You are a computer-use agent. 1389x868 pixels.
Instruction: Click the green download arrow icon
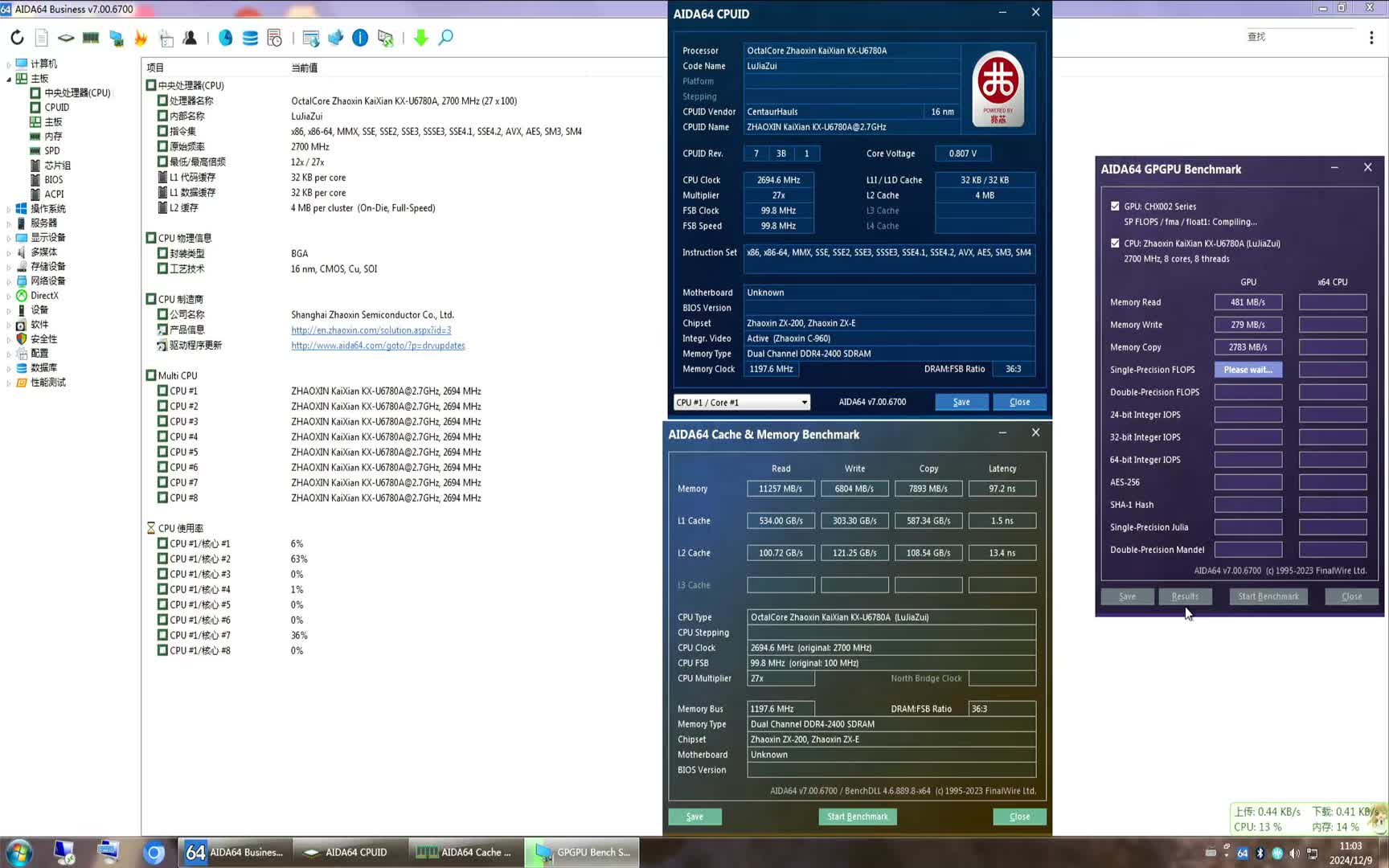420,38
